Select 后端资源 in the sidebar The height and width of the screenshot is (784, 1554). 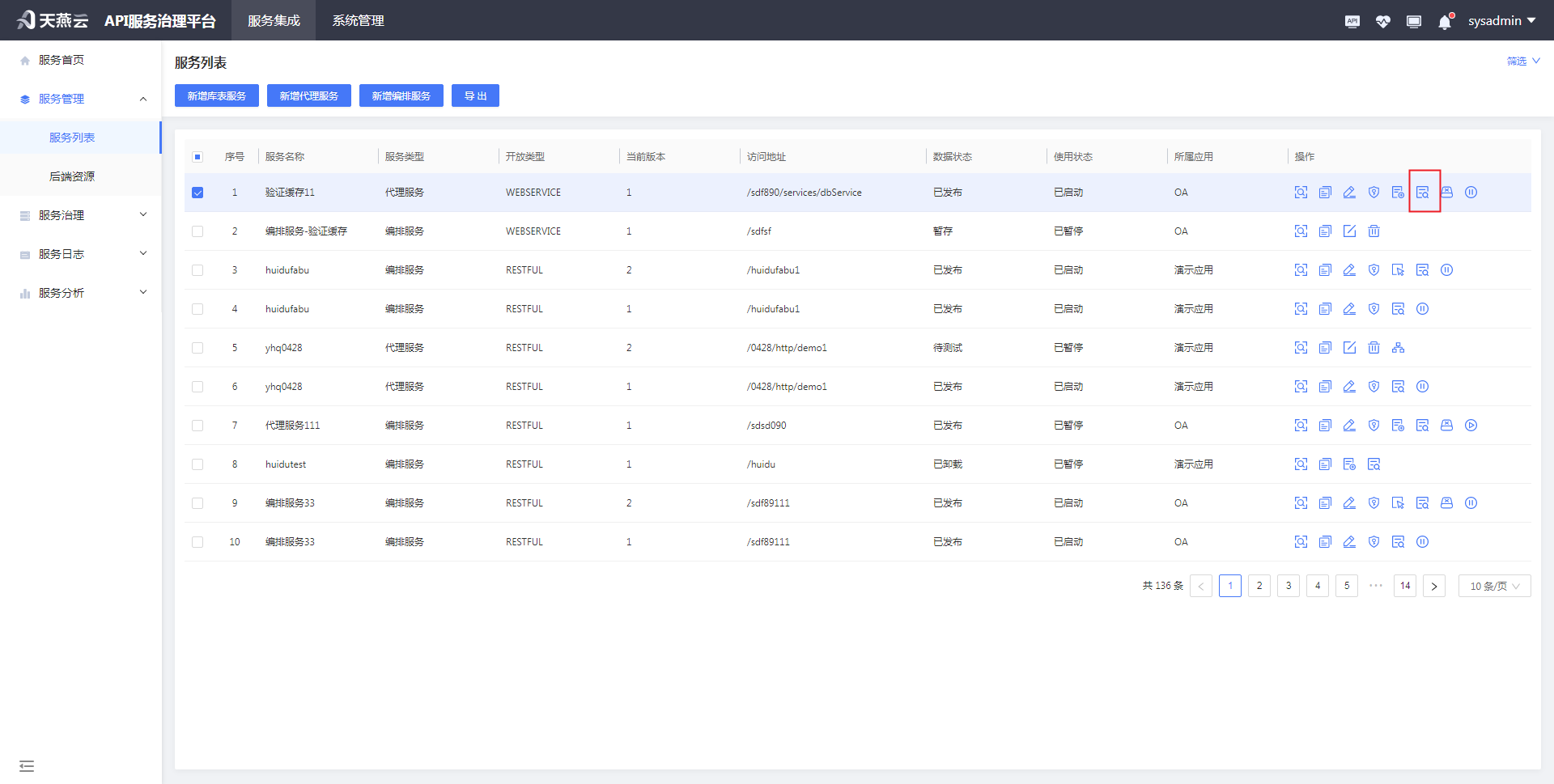click(x=72, y=176)
